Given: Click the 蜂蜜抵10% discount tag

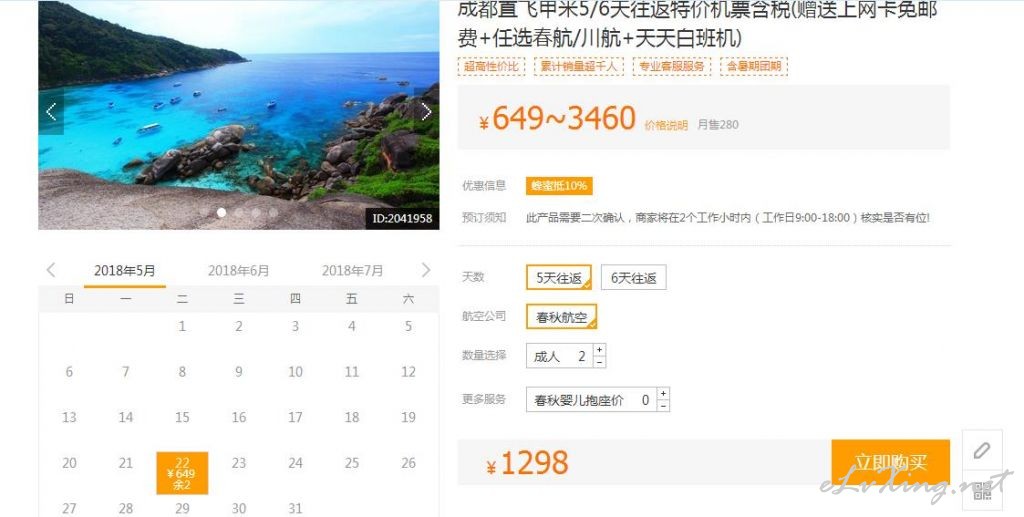Looking at the screenshot, I should pos(559,186).
